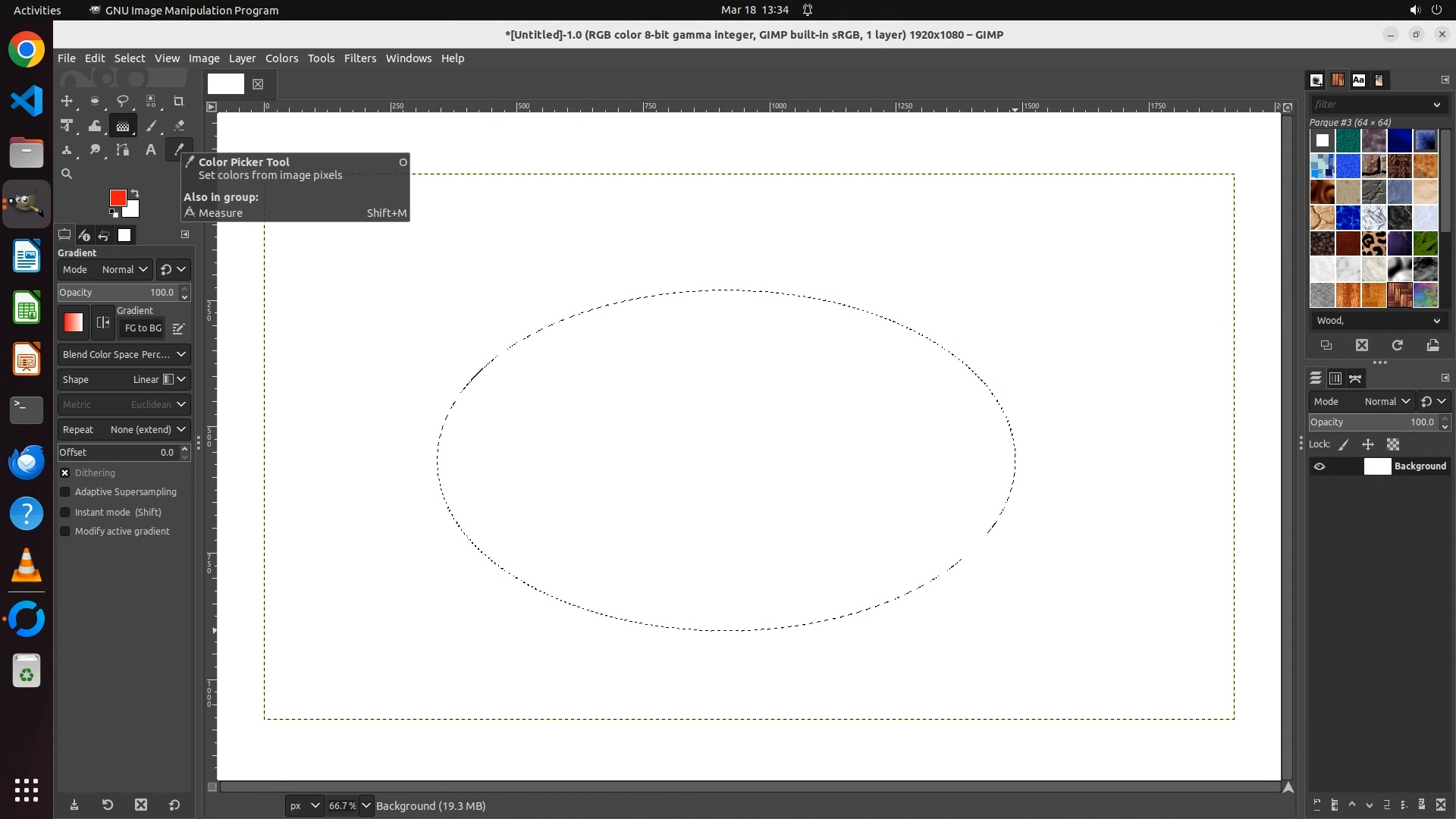
Task: Select the Text tool
Action: click(151, 150)
